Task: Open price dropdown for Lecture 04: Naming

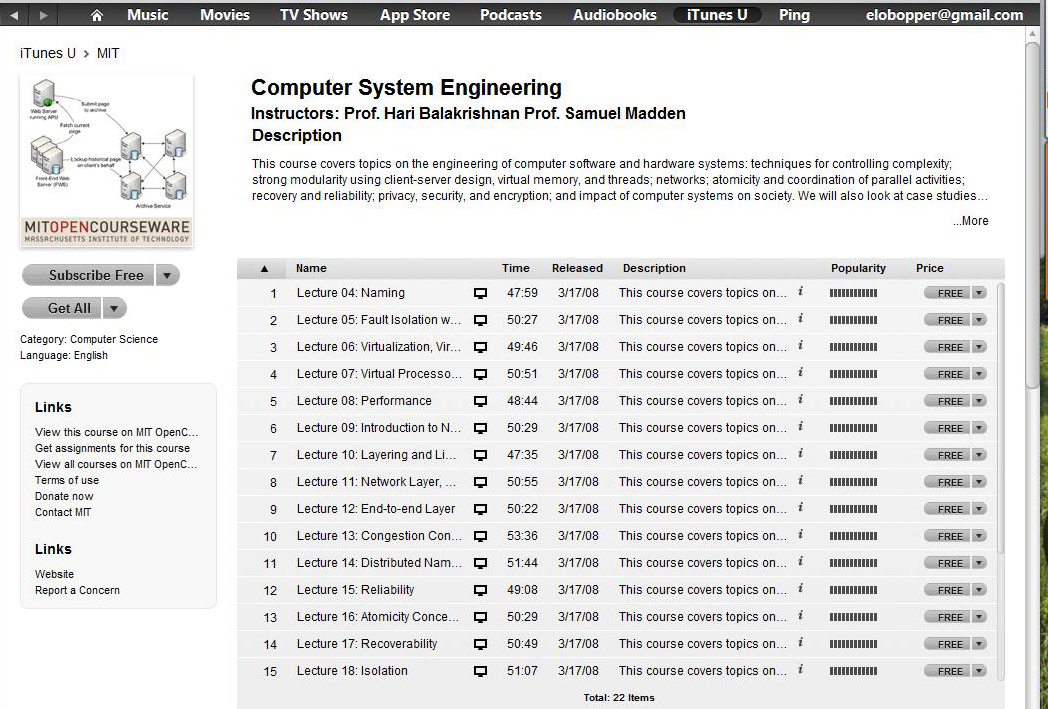Action: point(979,293)
